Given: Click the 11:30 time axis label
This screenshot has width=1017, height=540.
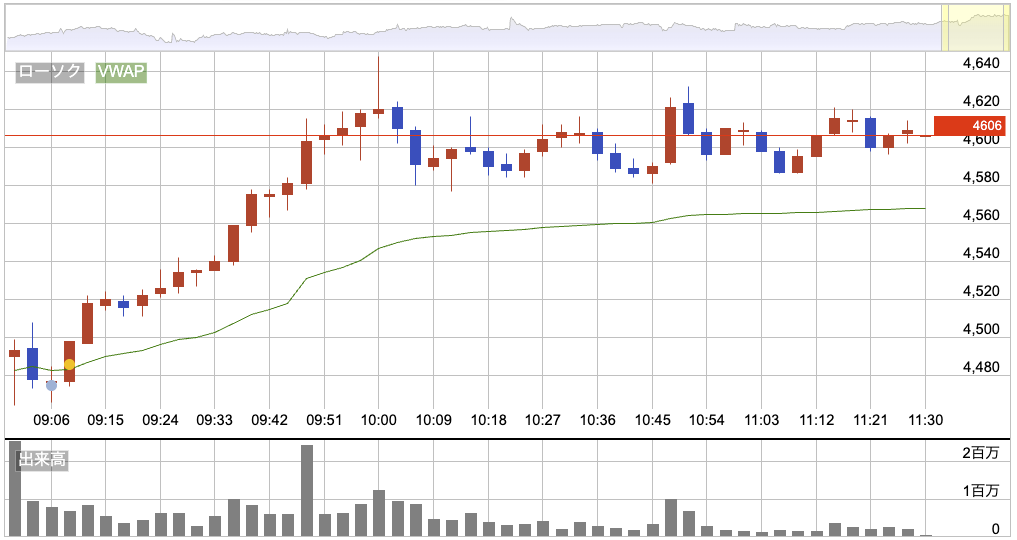Looking at the screenshot, I should (x=924, y=419).
